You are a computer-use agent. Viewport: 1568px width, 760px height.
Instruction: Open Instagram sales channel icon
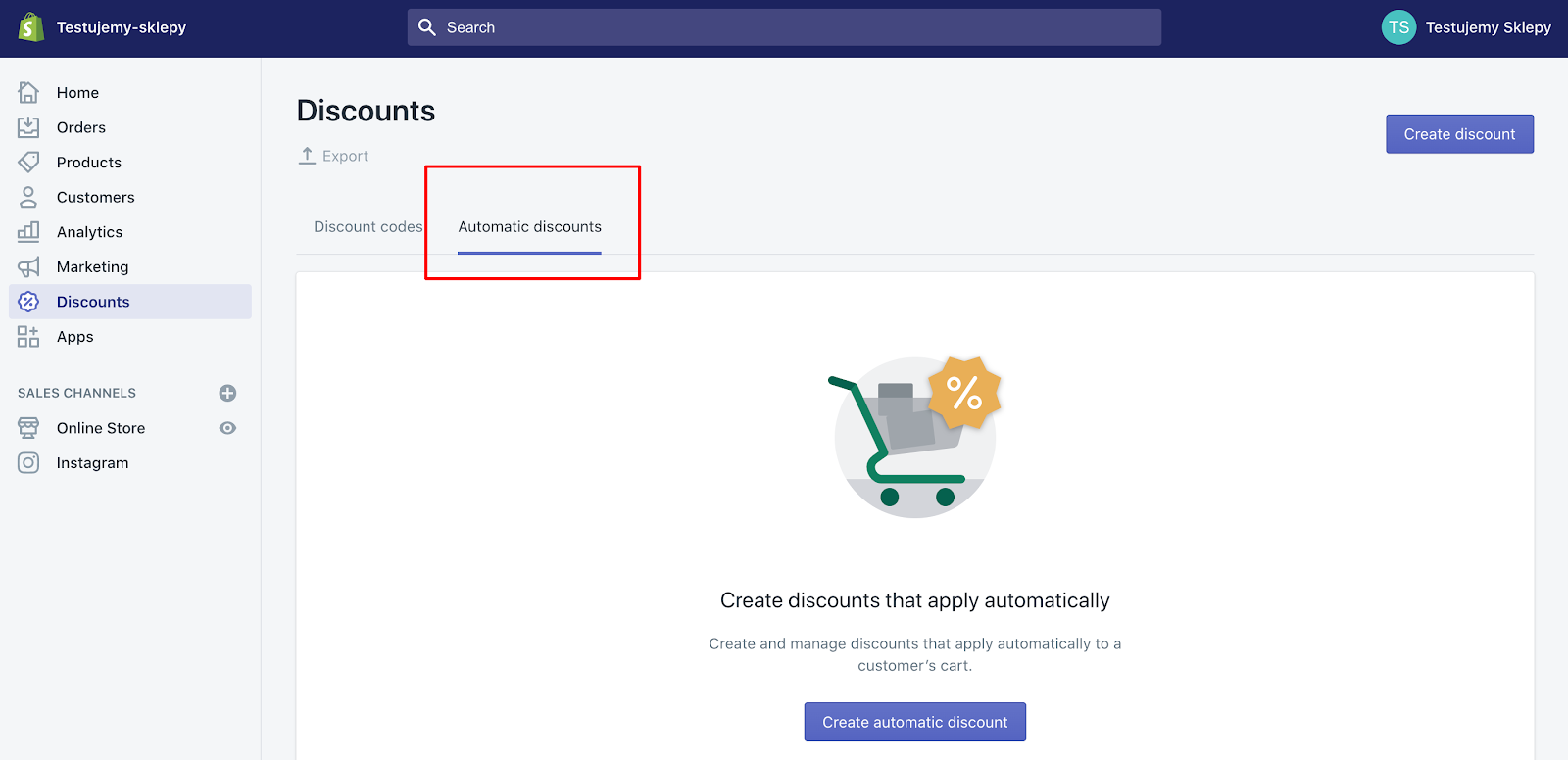click(x=28, y=462)
